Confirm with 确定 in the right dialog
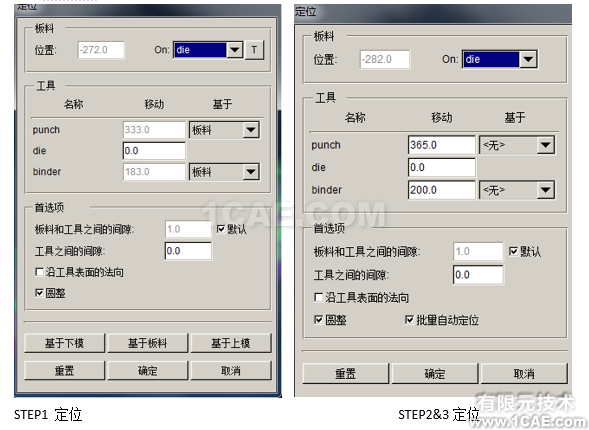The image size is (589, 430). point(435,374)
